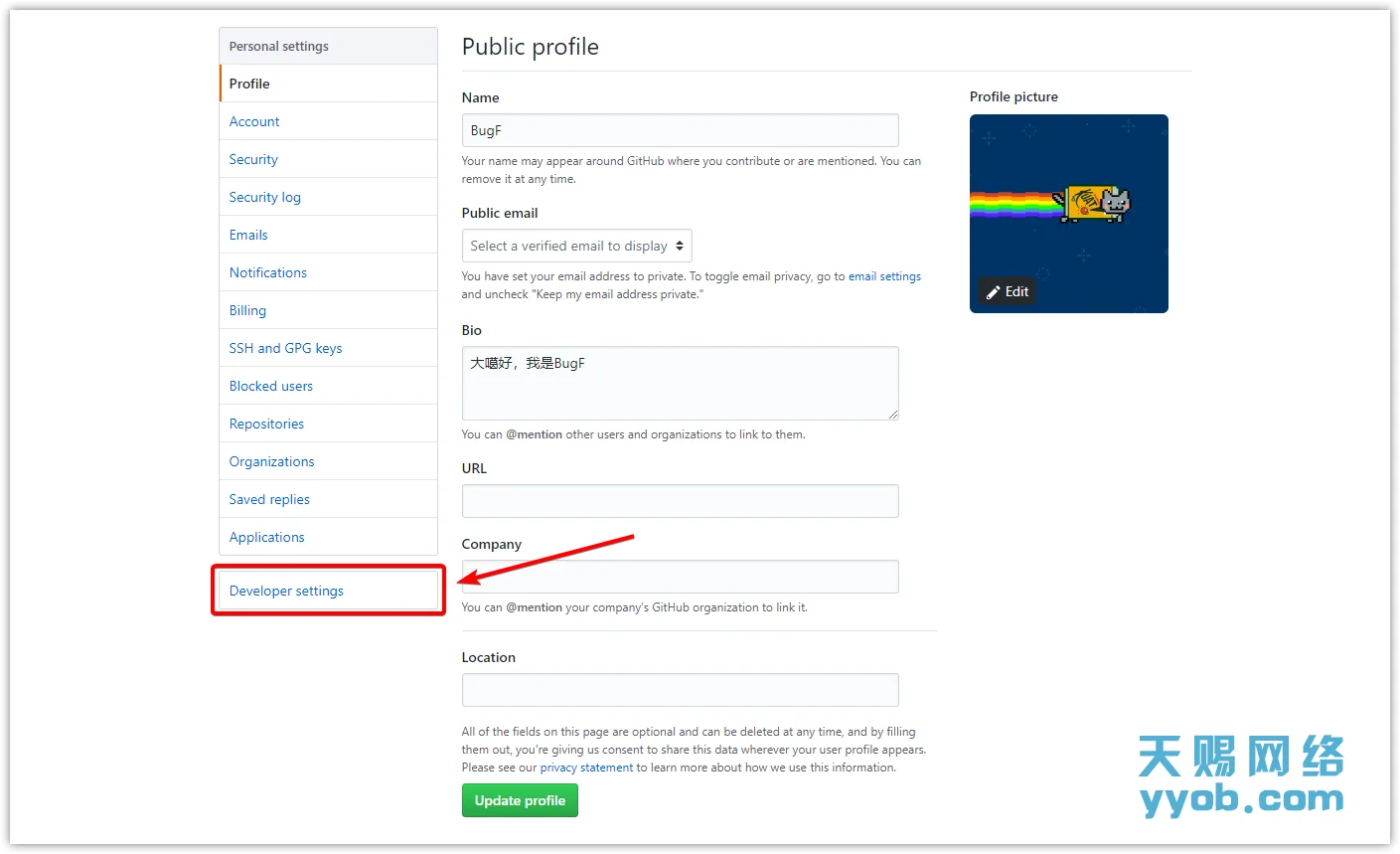Image resolution: width=1400 pixels, height=854 pixels.
Task: Open Developer settings highlighted in red
Action: [x=286, y=590]
